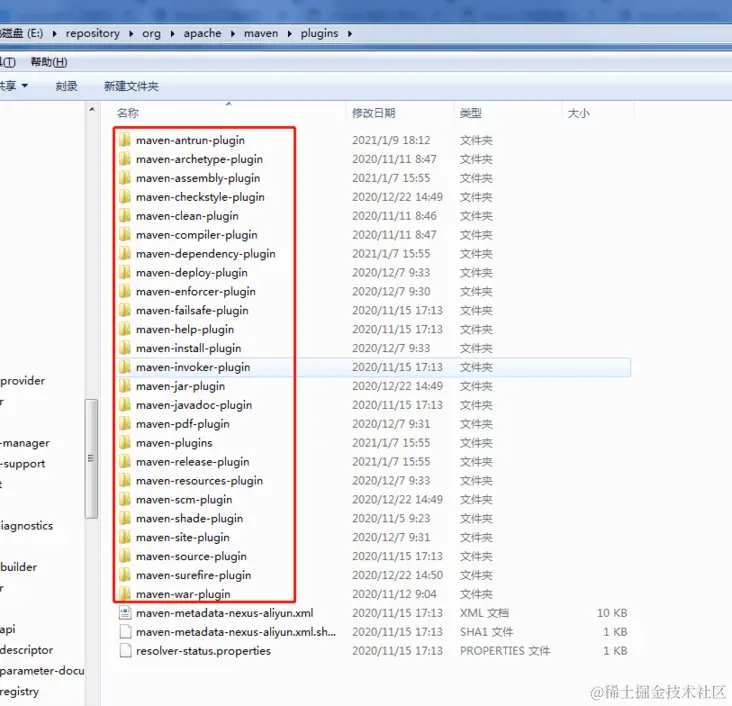Select the -manager item in the navigation tree
The image size is (732, 706).
(25, 443)
